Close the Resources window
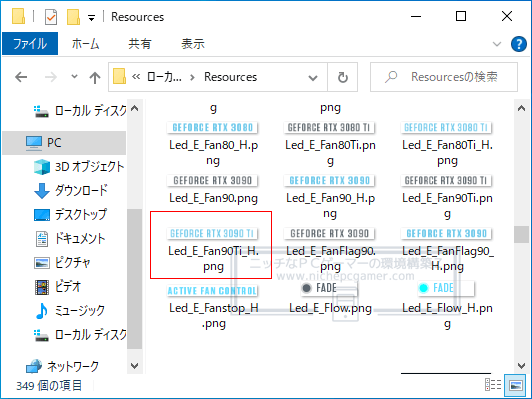The image size is (532, 399). pos(507,16)
